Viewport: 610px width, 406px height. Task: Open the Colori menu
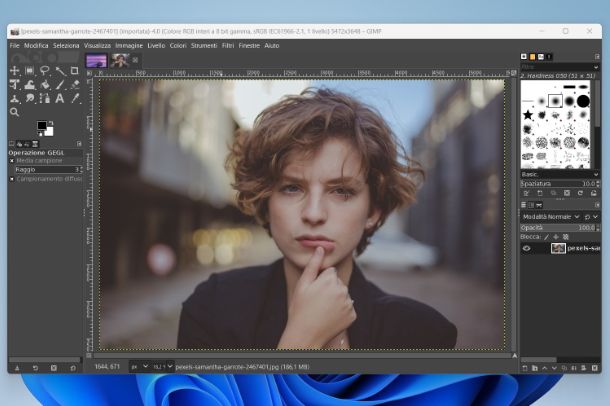(178, 46)
